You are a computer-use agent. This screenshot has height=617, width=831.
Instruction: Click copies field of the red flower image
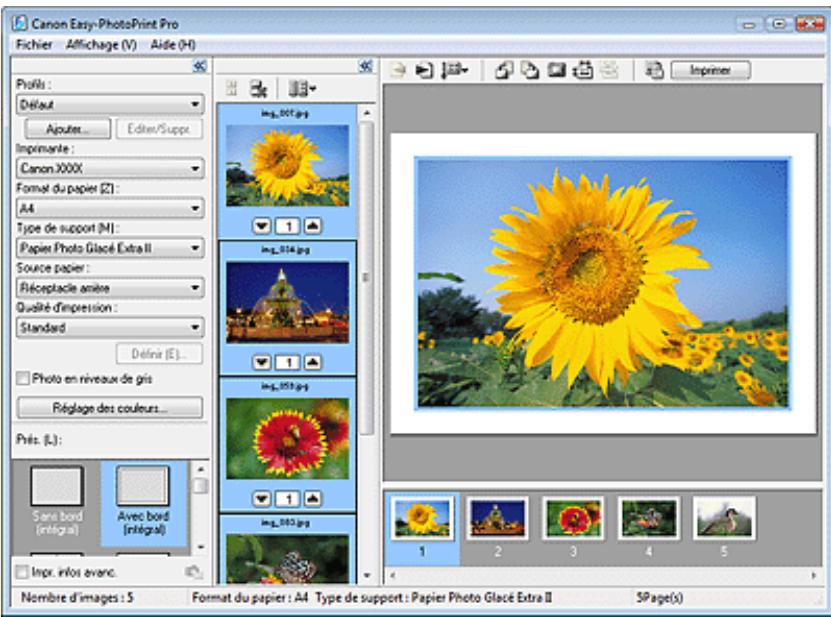pos(288,499)
